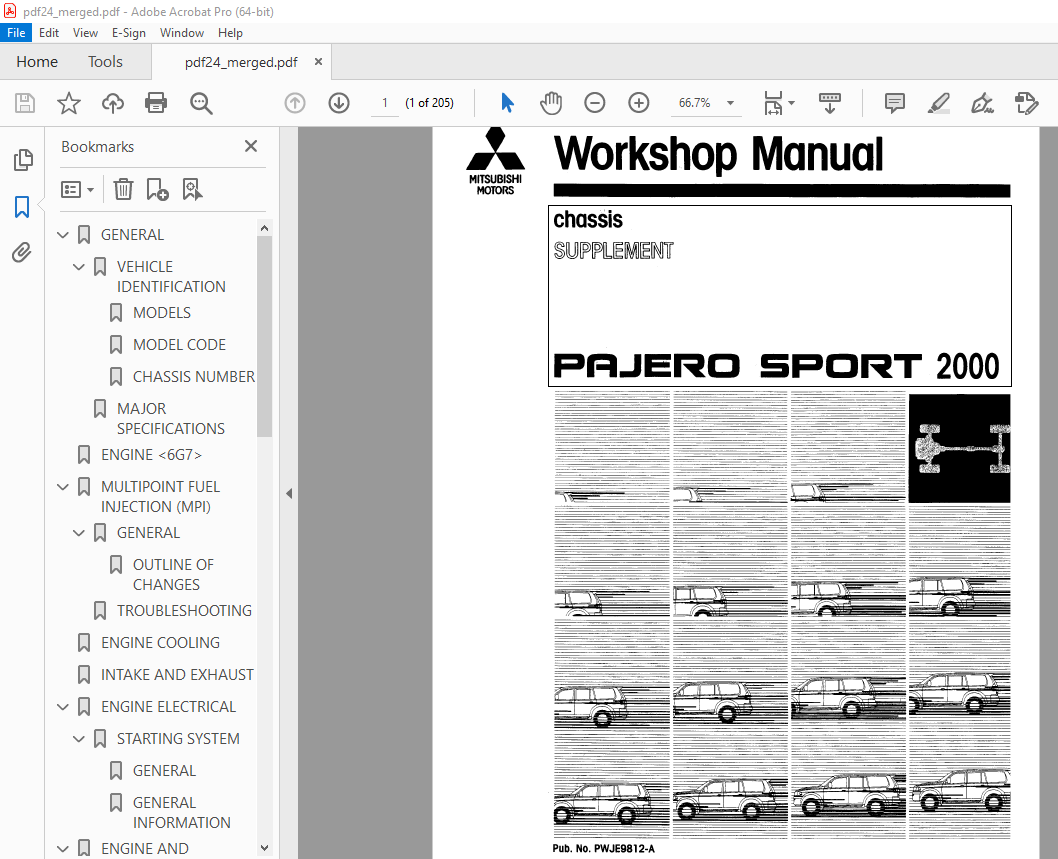
Task: Open the Find text search tool
Action: [201, 103]
